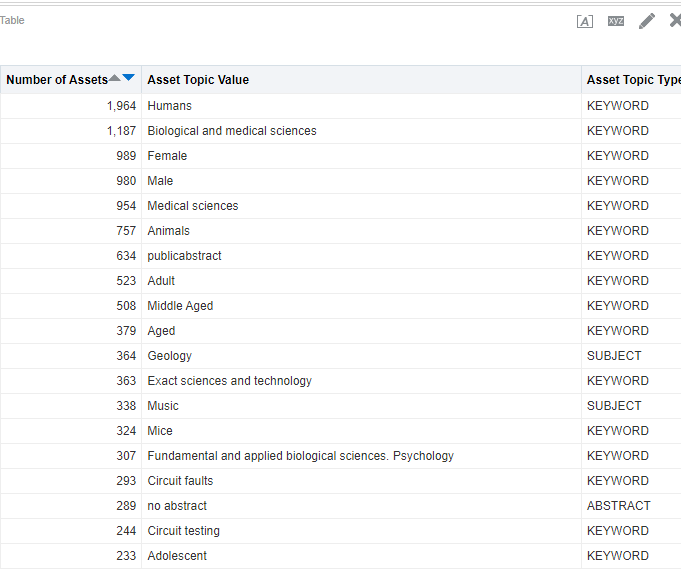Click the Number of Assets column header
The width and height of the screenshot is (681, 569).
coord(57,80)
